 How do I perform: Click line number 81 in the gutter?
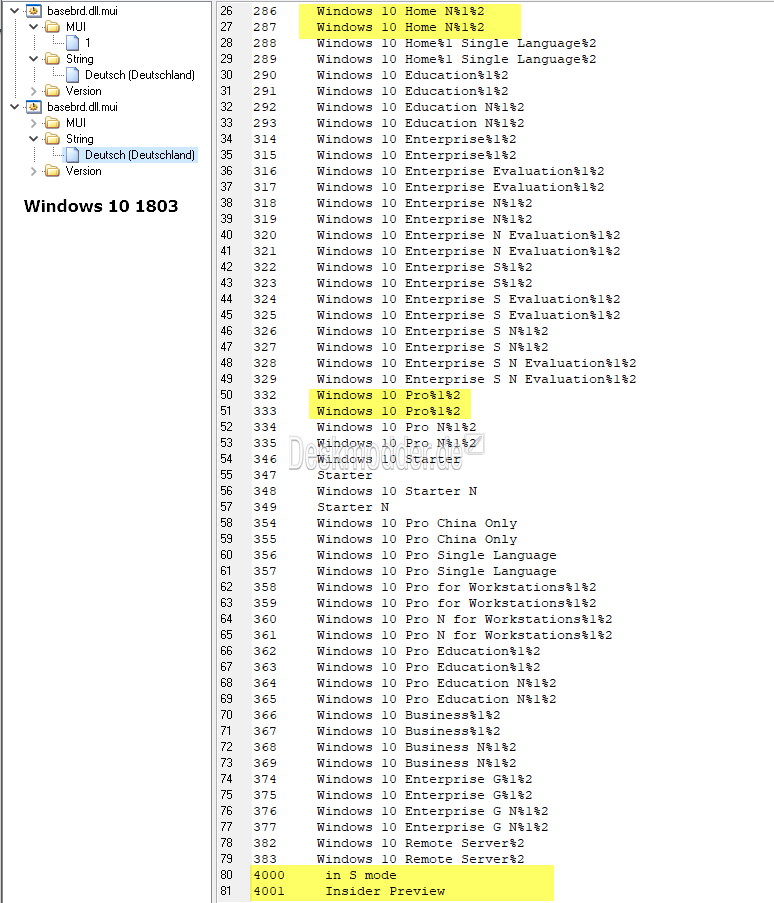point(226,891)
